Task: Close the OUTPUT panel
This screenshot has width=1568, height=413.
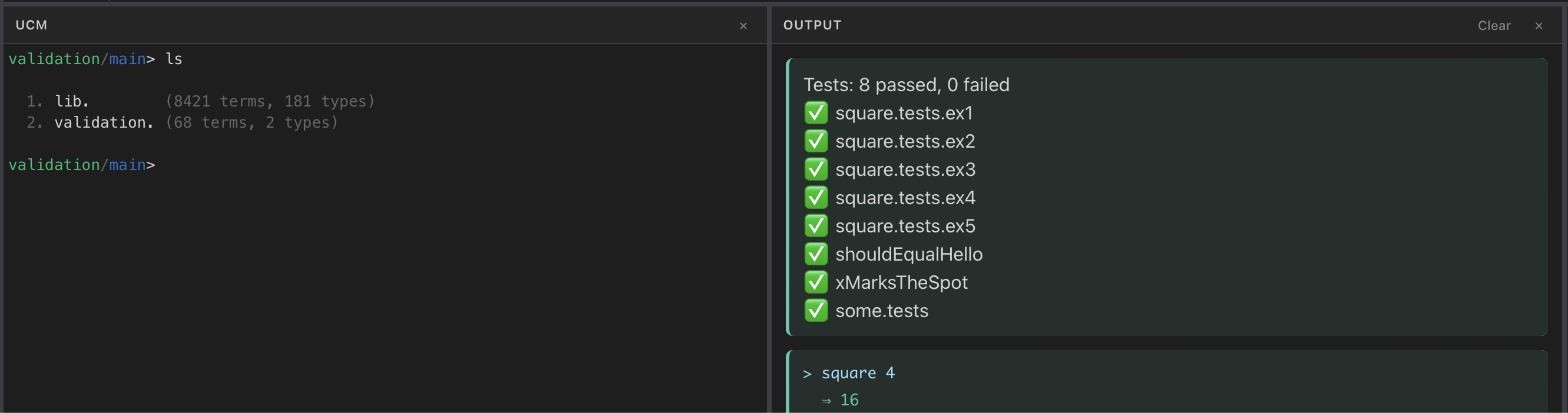Action: tap(1538, 25)
